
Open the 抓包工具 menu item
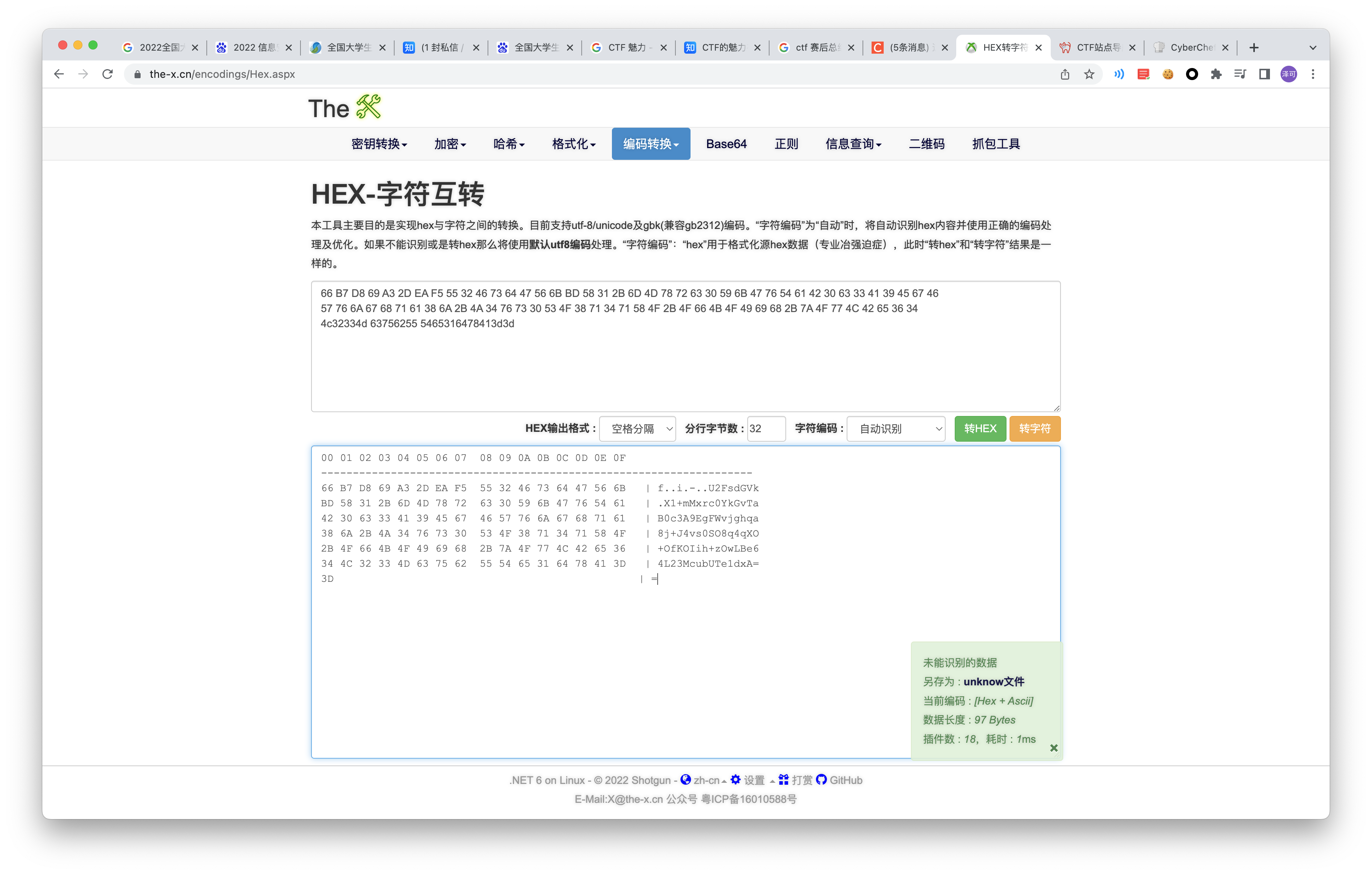[996, 144]
